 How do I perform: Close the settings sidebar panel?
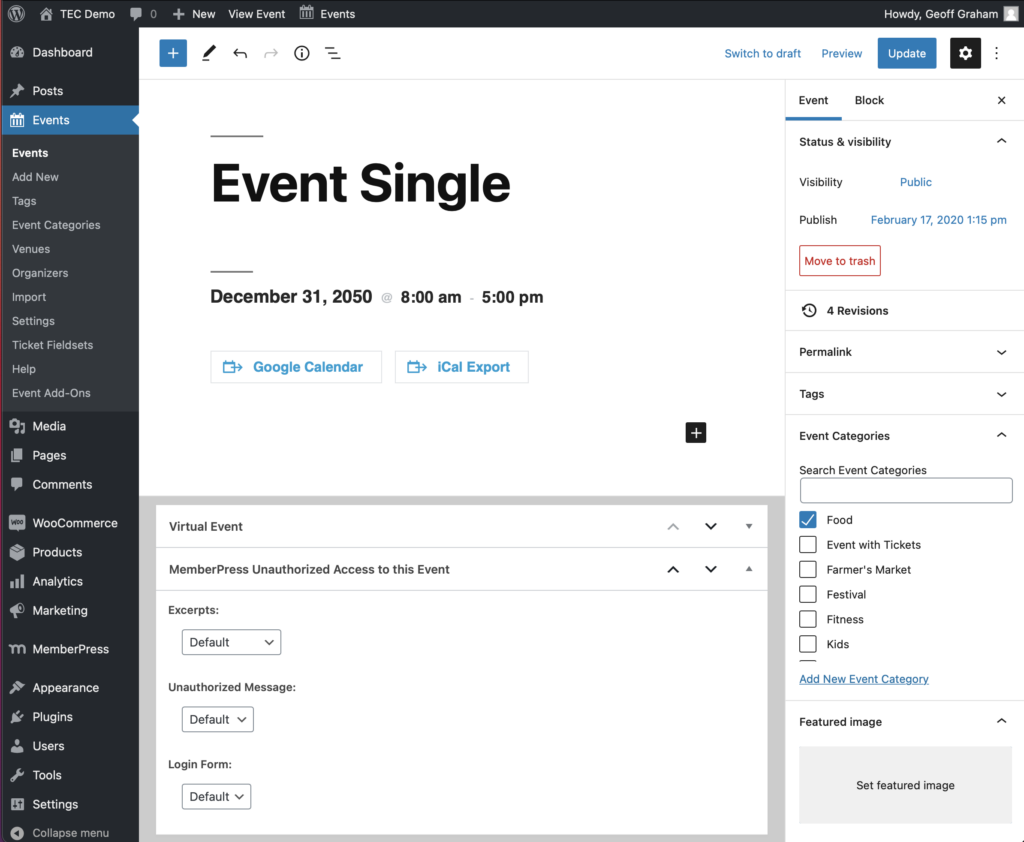click(x=1001, y=100)
